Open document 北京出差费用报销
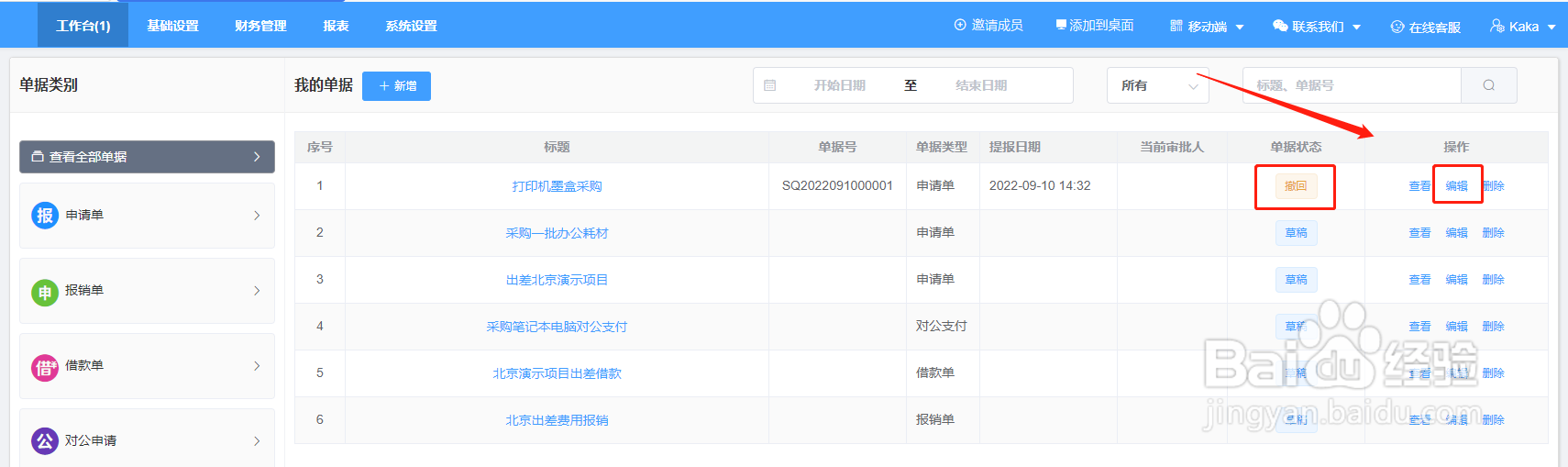Screen dimensions: 1568x467 tap(557, 420)
